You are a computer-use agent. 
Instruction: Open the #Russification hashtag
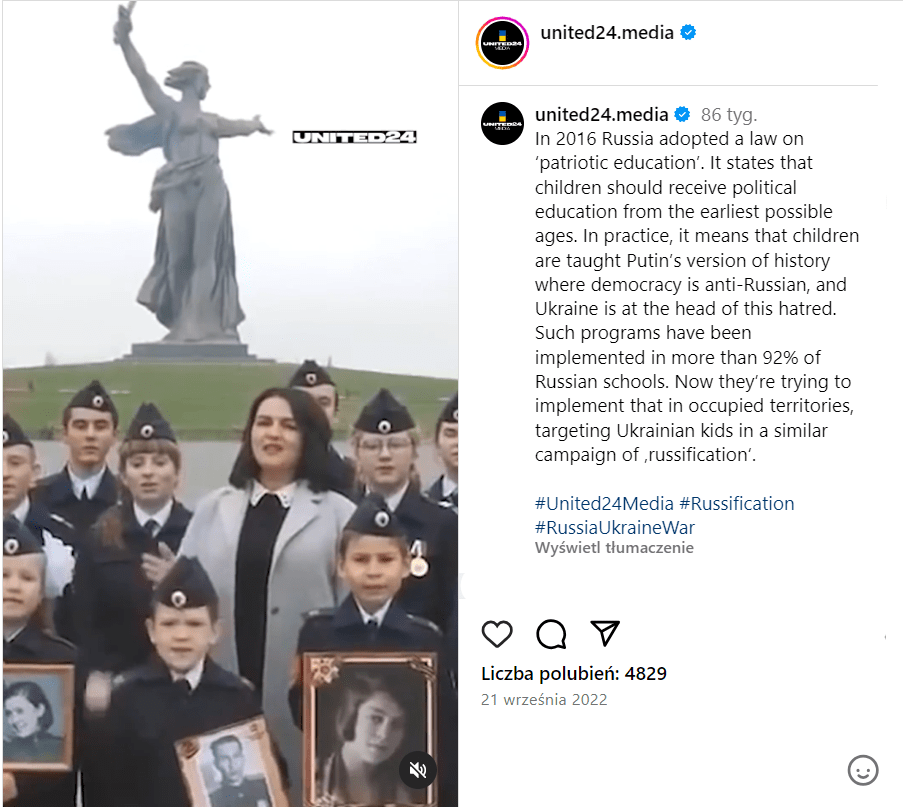[x=737, y=503]
